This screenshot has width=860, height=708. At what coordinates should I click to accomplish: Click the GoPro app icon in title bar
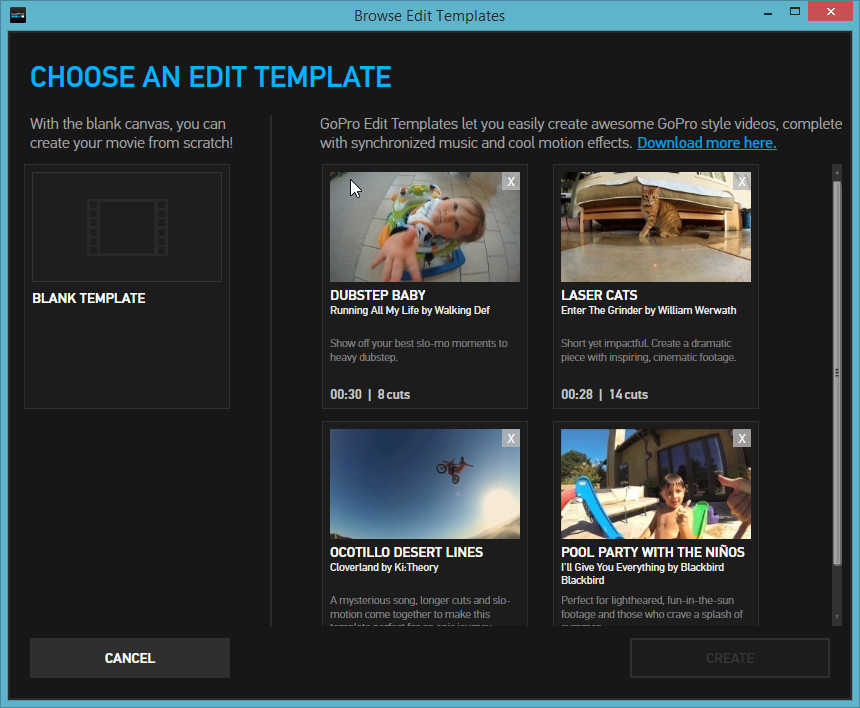[x=18, y=15]
